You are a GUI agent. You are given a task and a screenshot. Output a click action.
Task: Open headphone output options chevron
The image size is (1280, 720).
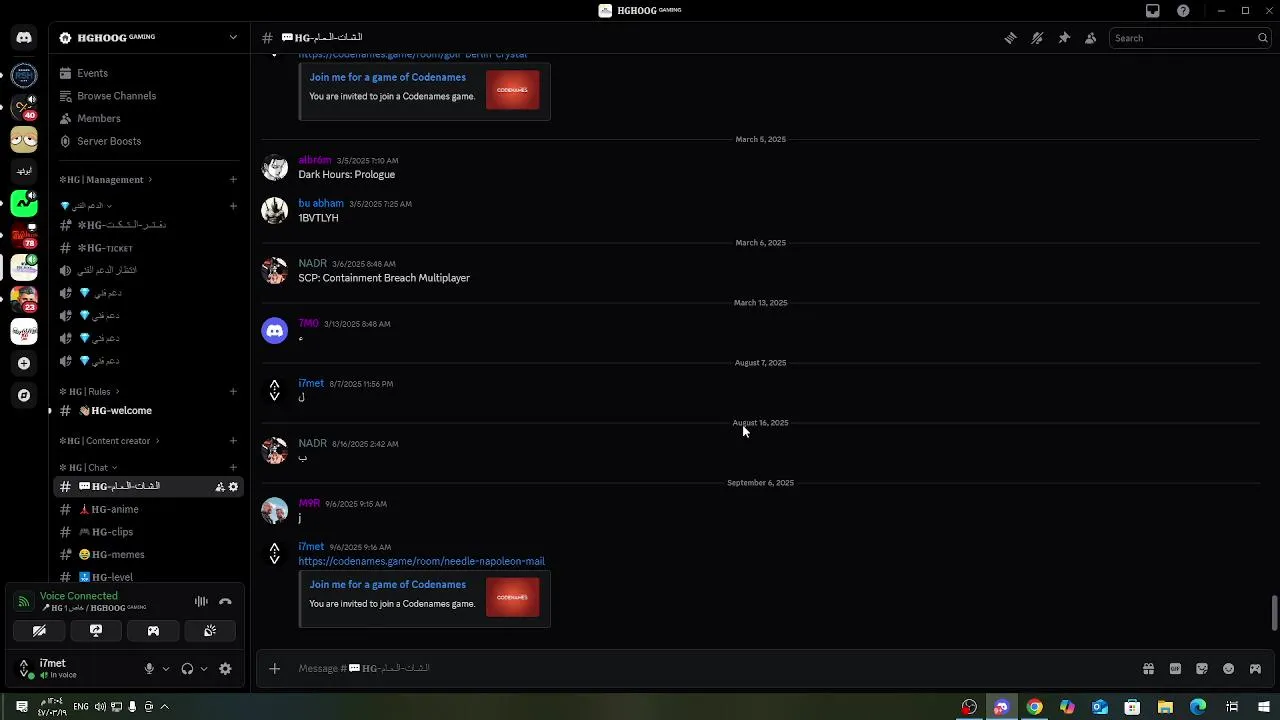[x=204, y=669]
